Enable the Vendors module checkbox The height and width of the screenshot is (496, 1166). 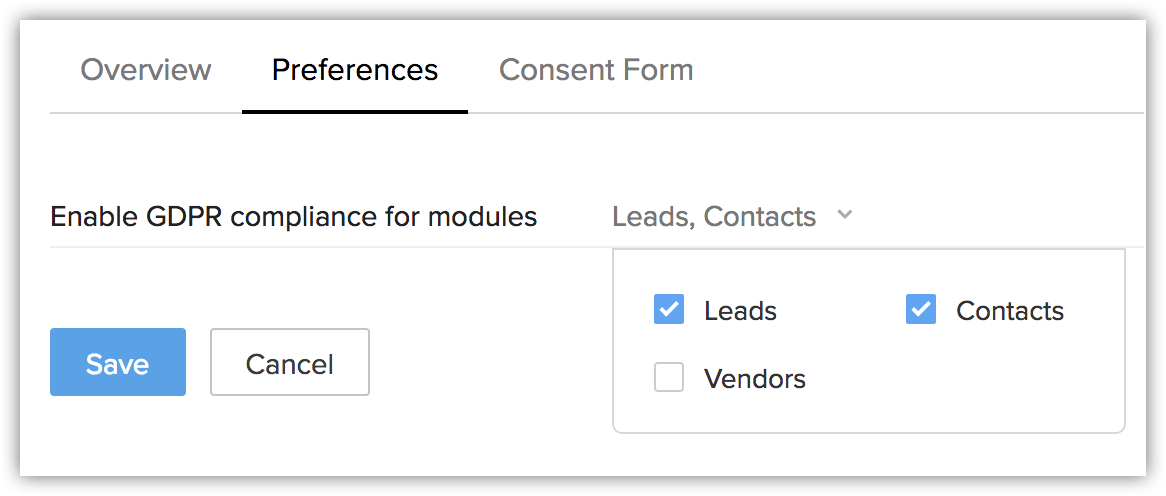click(669, 378)
